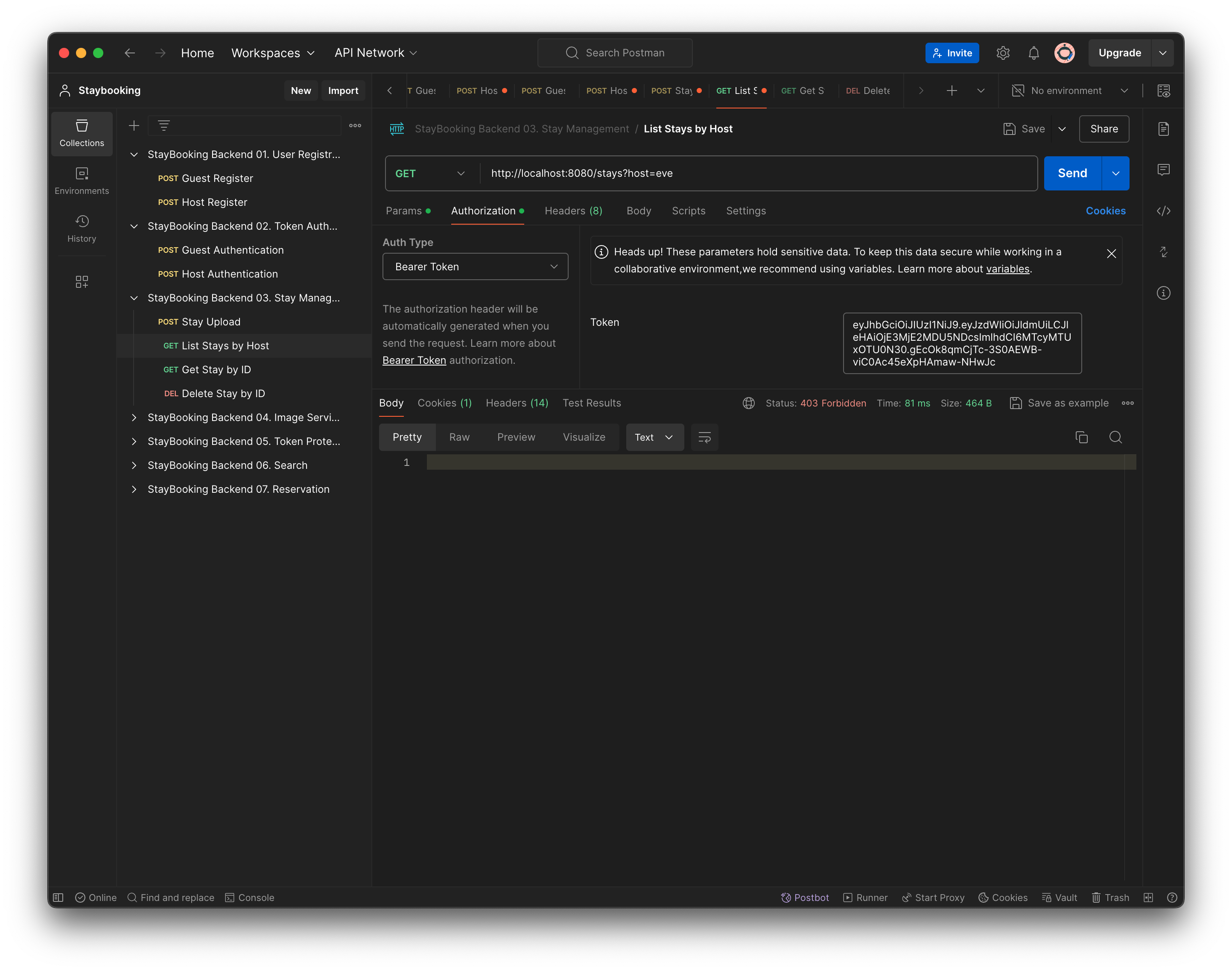This screenshot has height=971, width=1232.
Task: Click the save dropdown arrow next to Save
Action: (x=1062, y=128)
